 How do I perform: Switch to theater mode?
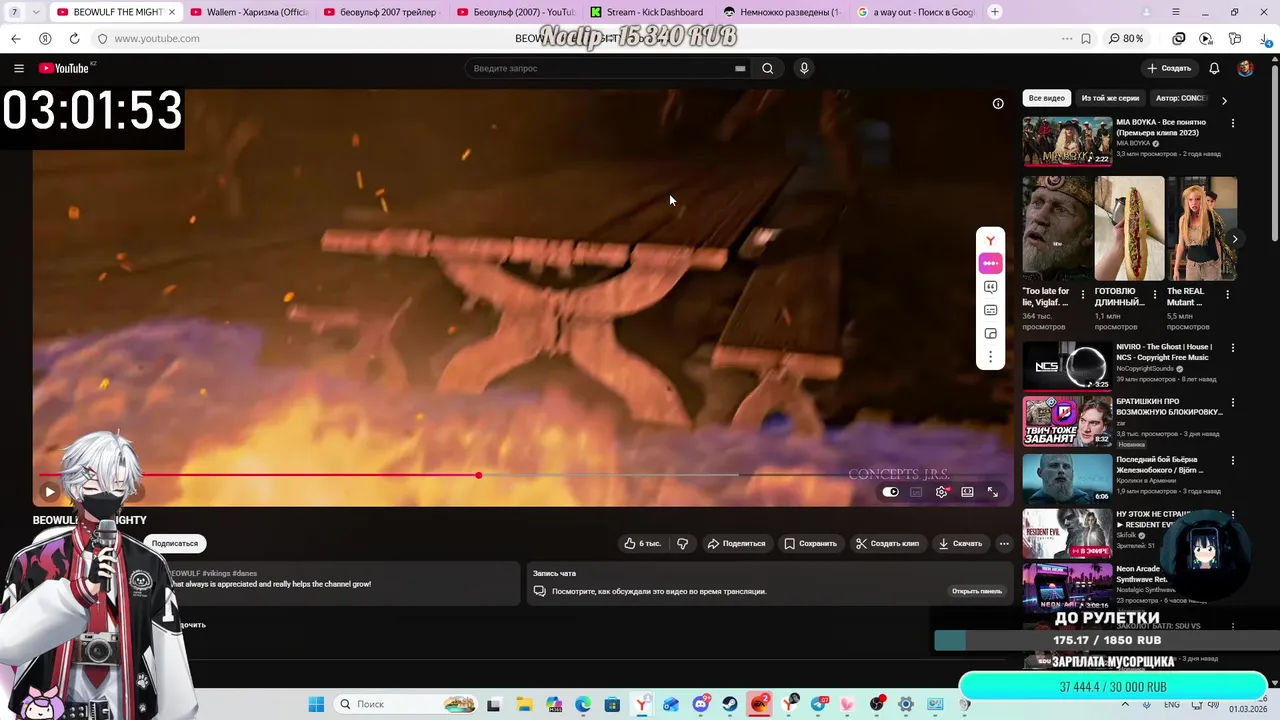point(967,491)
